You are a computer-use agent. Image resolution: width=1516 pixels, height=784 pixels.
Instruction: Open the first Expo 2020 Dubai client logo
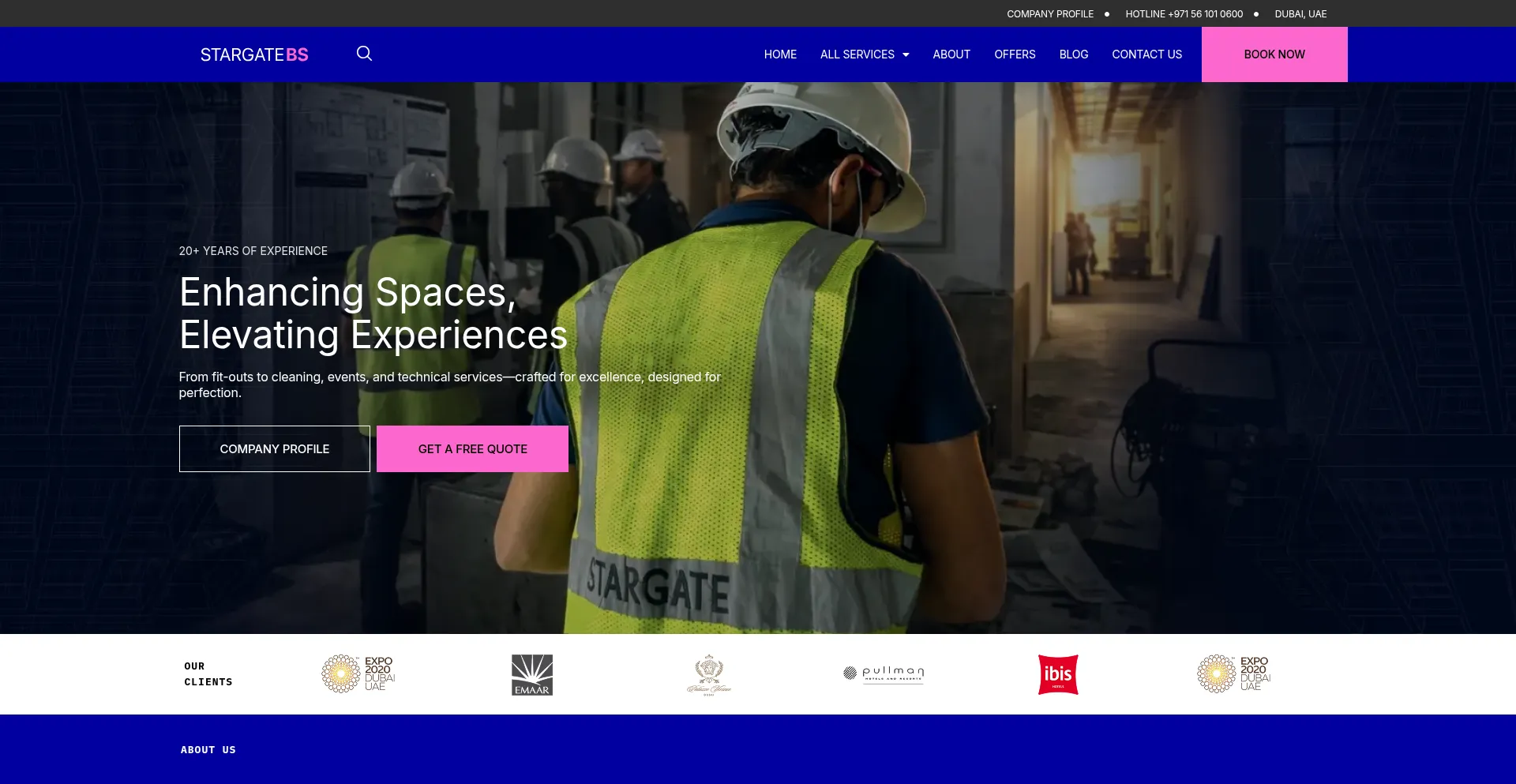[x=358, y=673]
